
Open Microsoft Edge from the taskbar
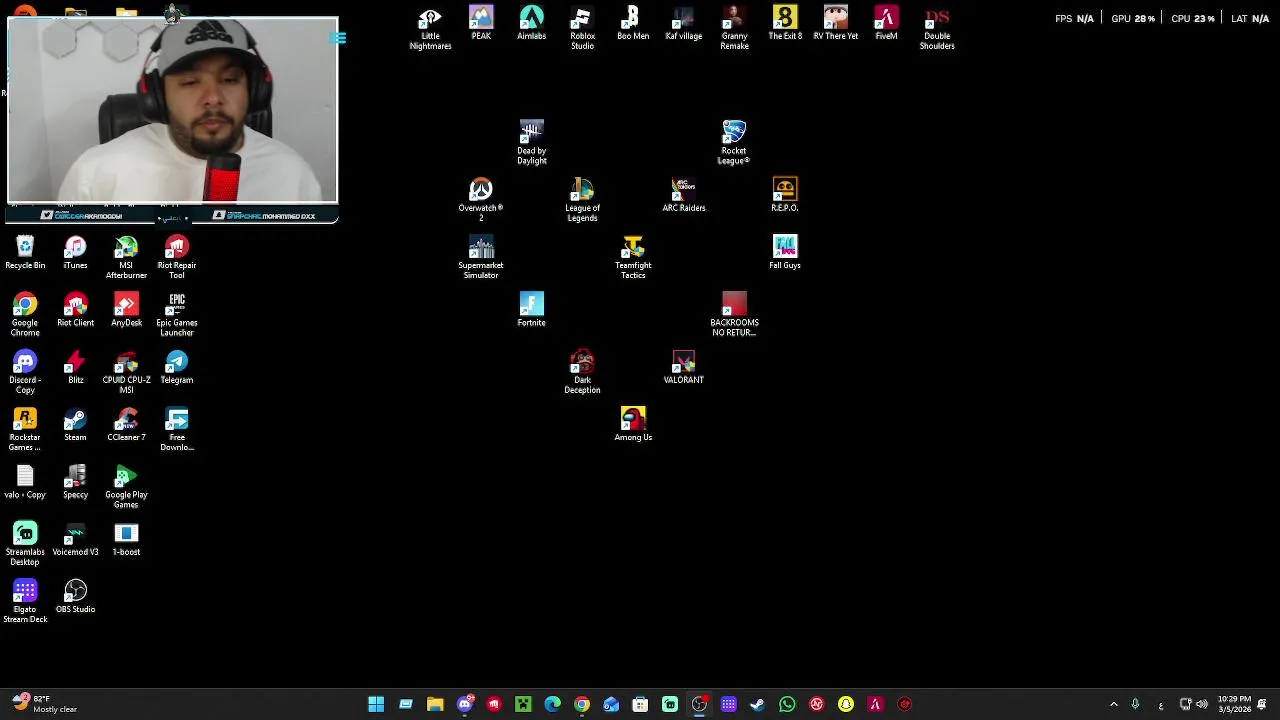click(552, 704)
